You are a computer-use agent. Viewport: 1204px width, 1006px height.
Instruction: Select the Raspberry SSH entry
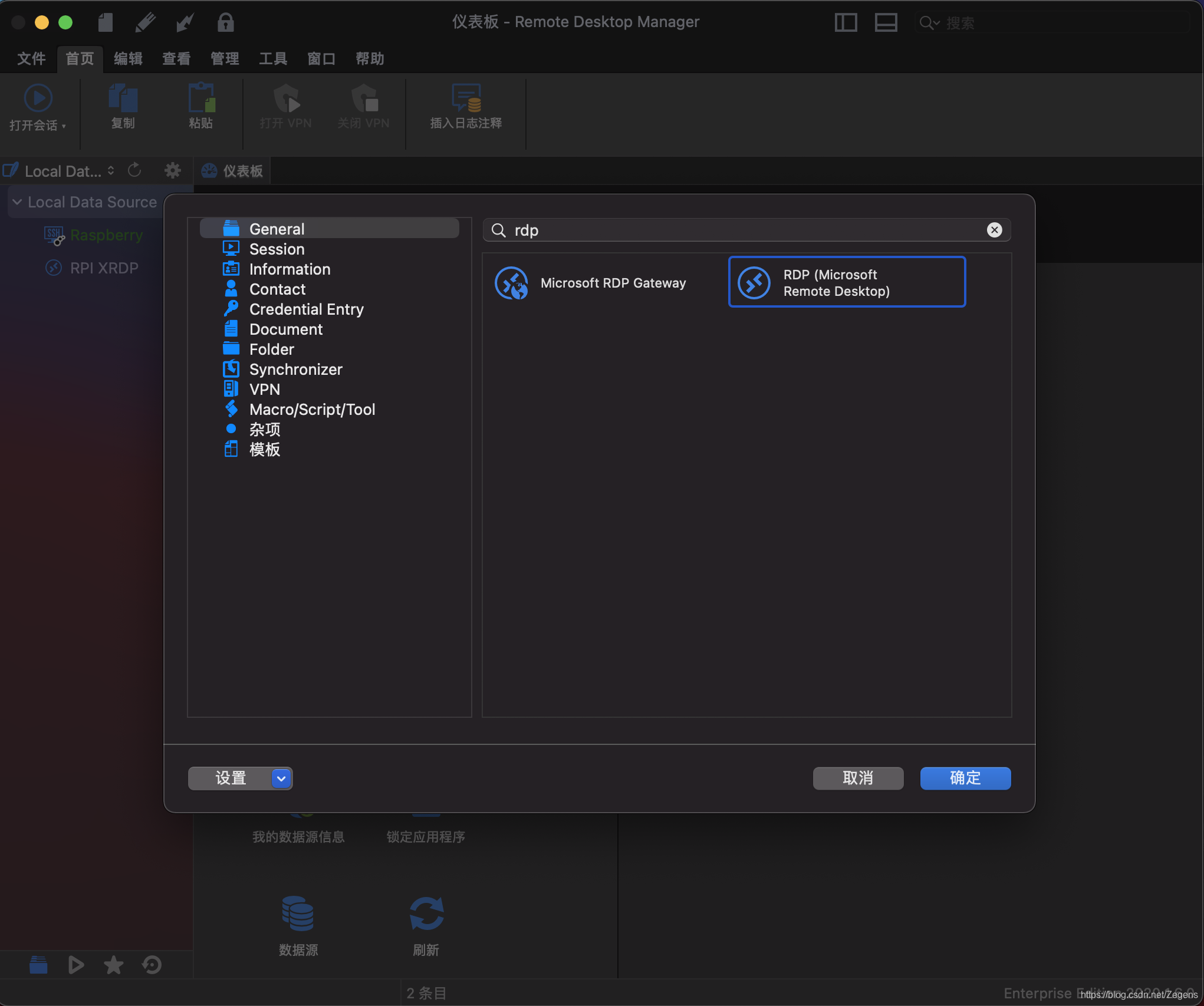pos(94,235)
